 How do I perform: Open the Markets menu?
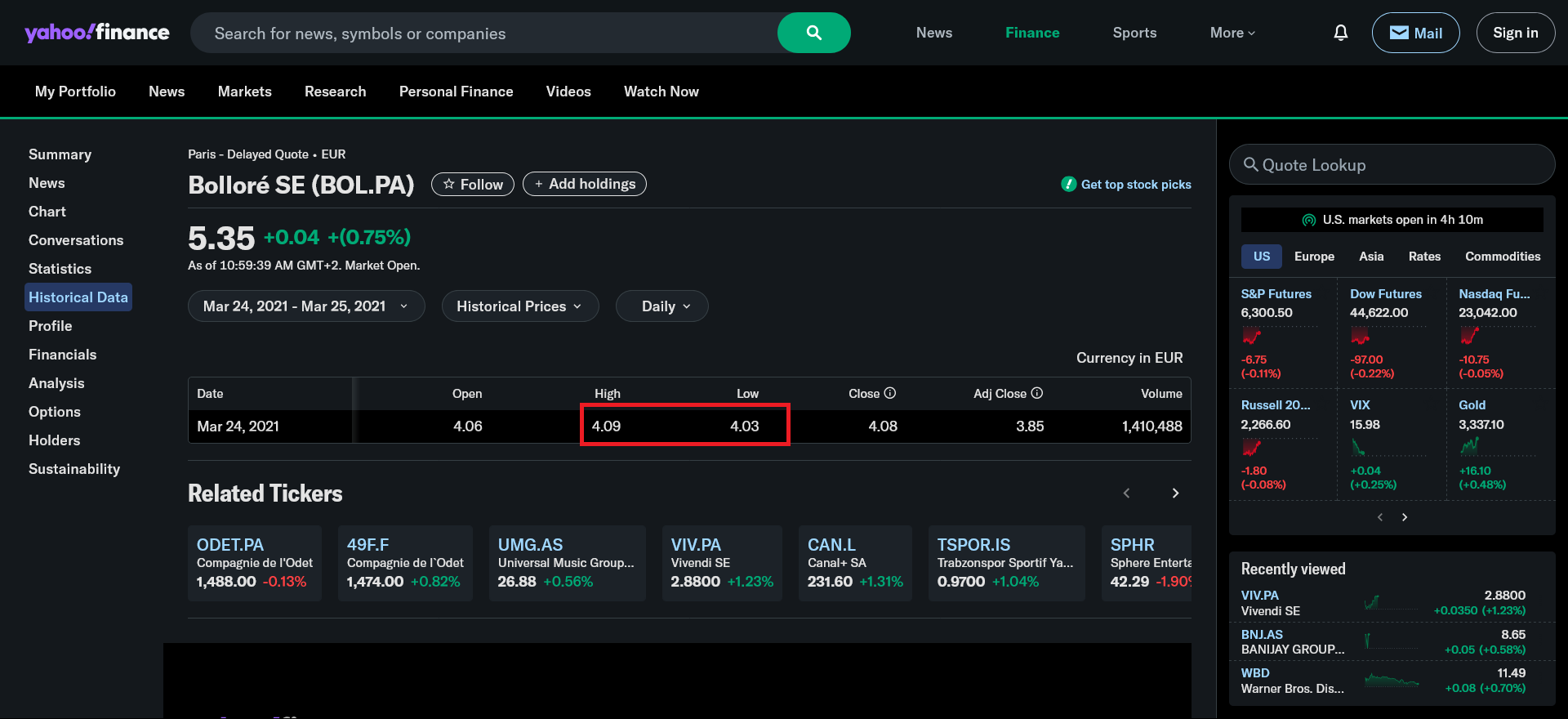(x=245, y=92)
